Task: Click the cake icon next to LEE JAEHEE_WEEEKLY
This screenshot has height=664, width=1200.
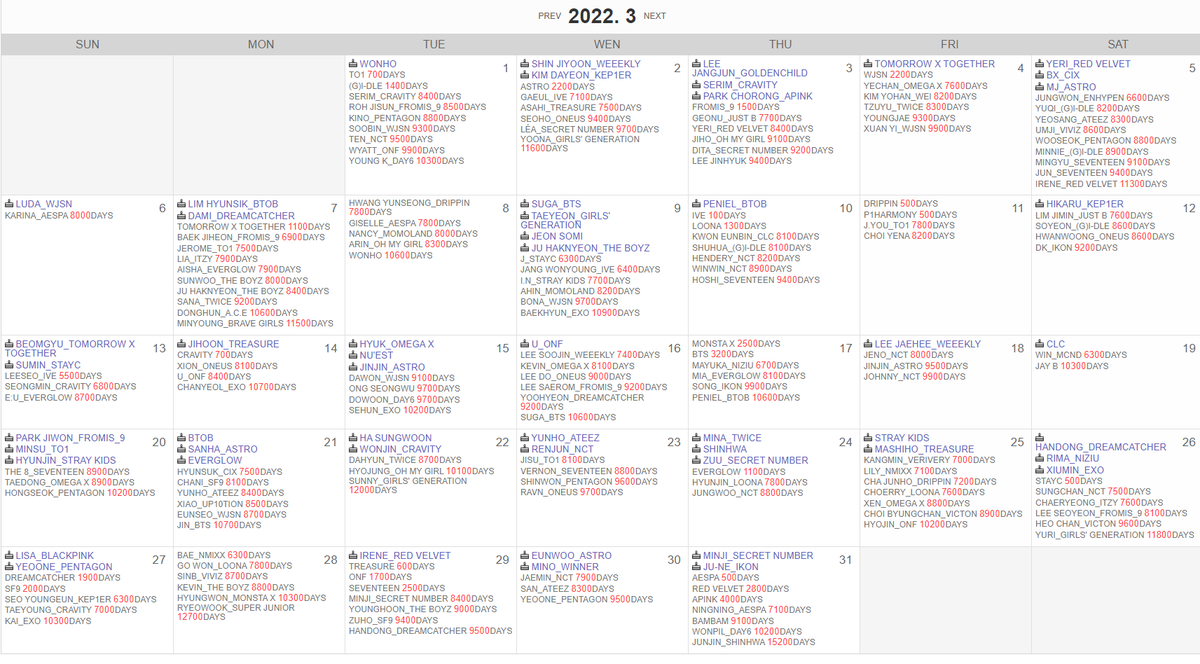Action: pos(869,344)
